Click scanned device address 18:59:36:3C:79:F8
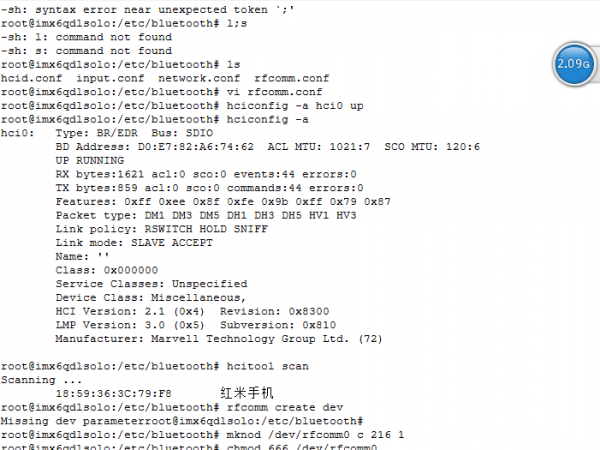 tap(113, 394)
